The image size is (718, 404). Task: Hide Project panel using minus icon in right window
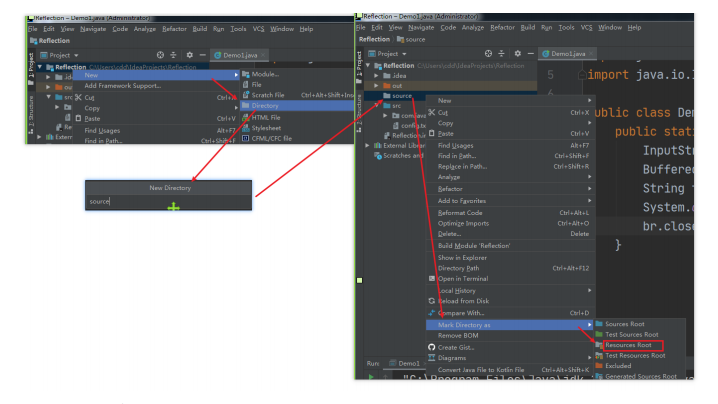click(x=530, y=54)
